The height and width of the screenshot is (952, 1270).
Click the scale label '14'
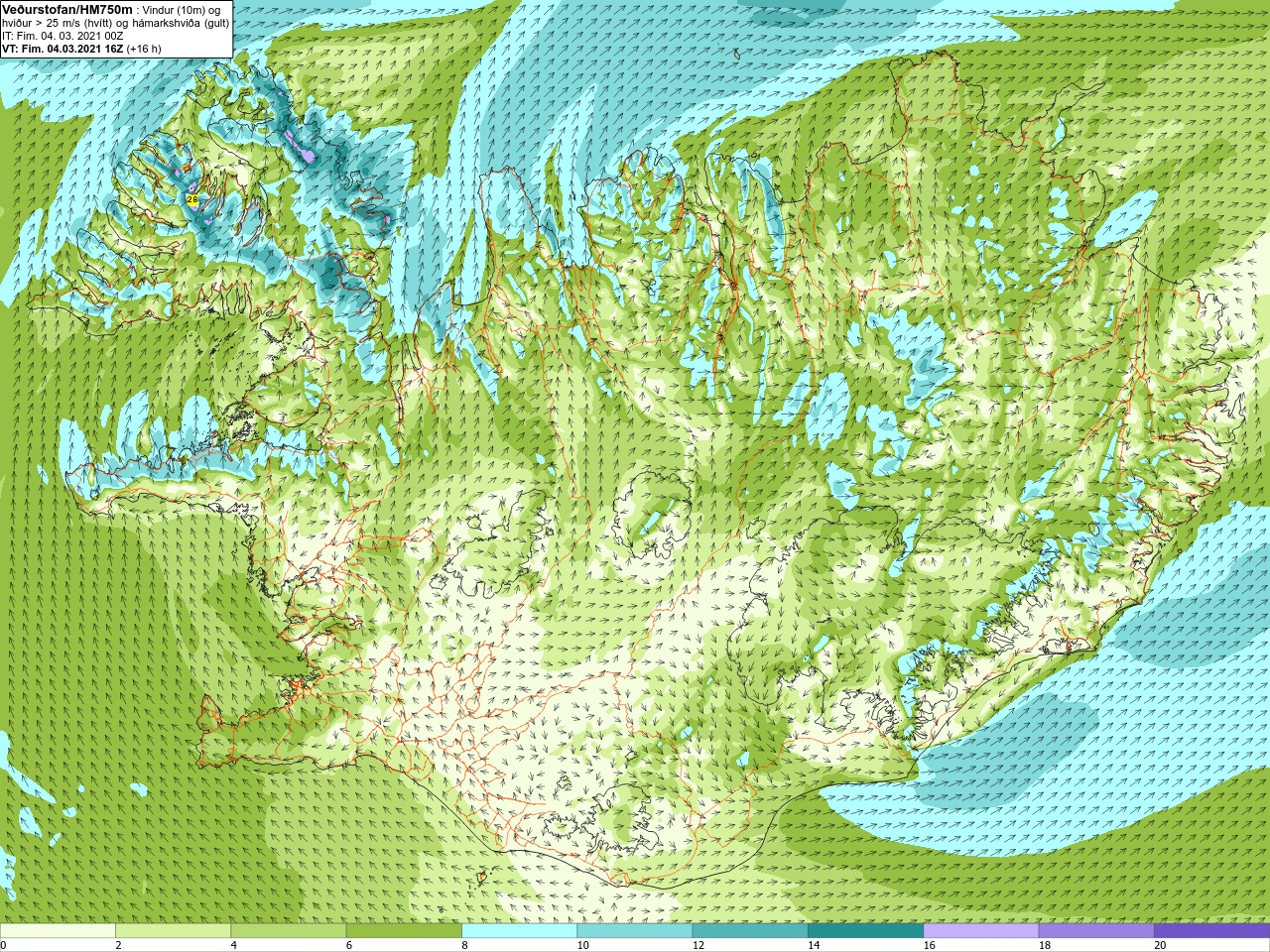[814, 945]
